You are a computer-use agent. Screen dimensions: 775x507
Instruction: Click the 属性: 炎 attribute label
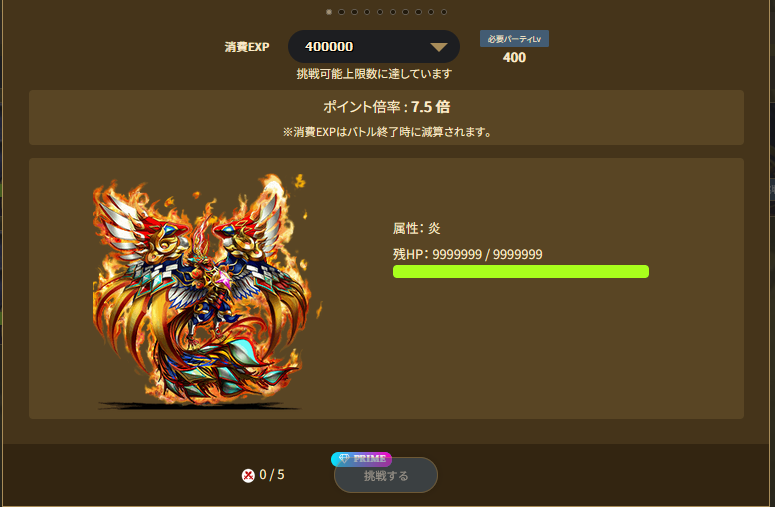[x=416, y=228]
